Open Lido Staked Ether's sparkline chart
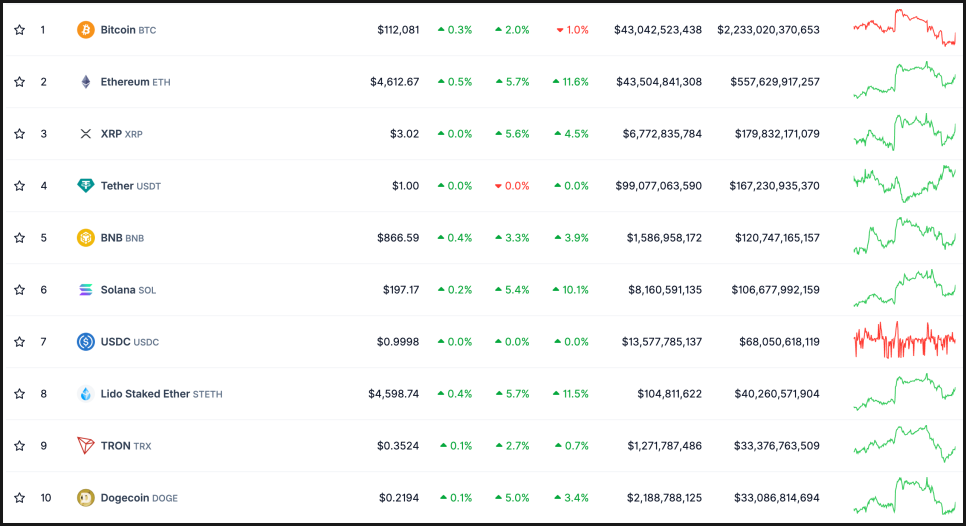The image size is (966, 526). [x=904, y=392]
